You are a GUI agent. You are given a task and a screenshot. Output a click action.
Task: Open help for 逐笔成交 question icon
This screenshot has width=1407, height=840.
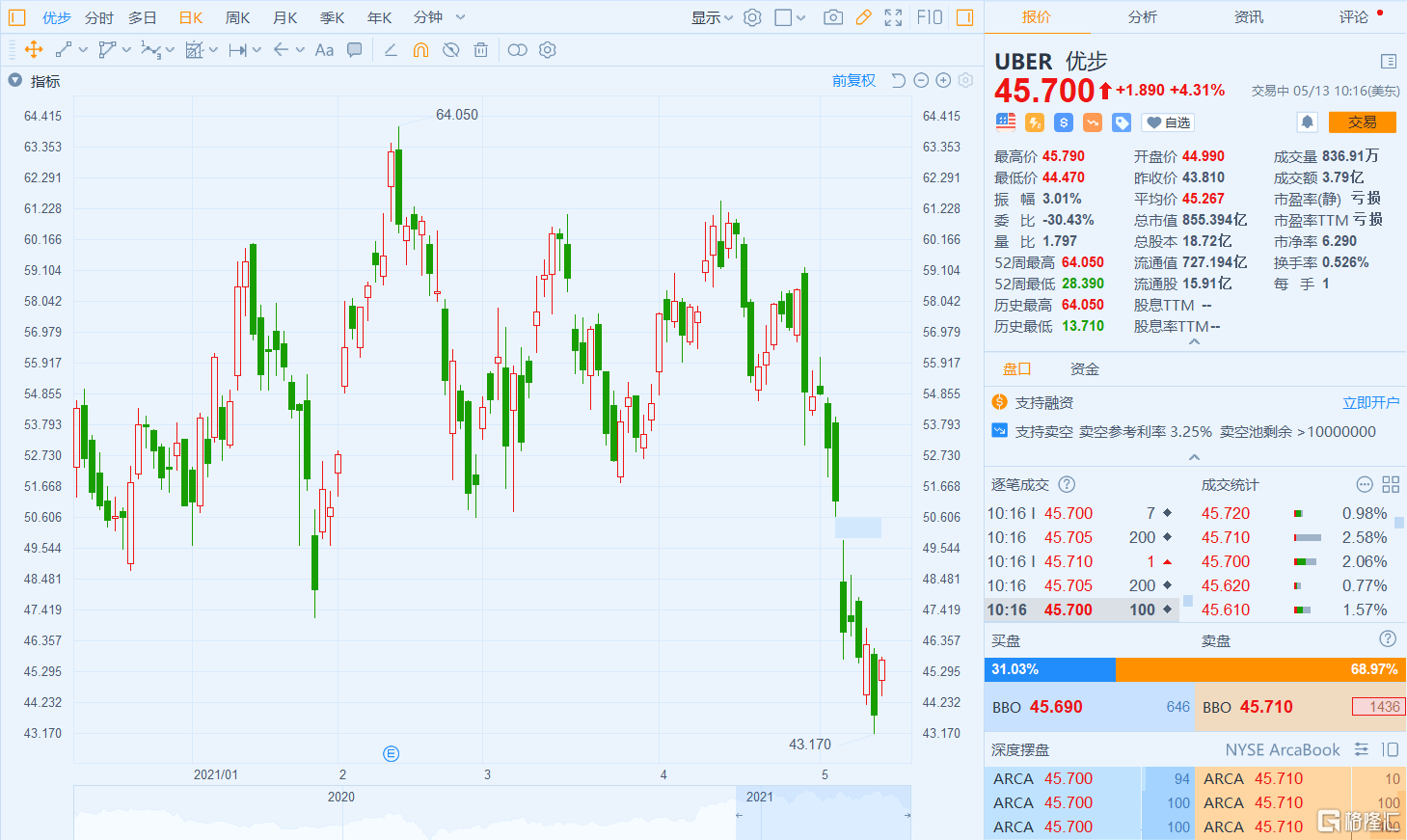pyautogui.click(x=1067, y=485)
